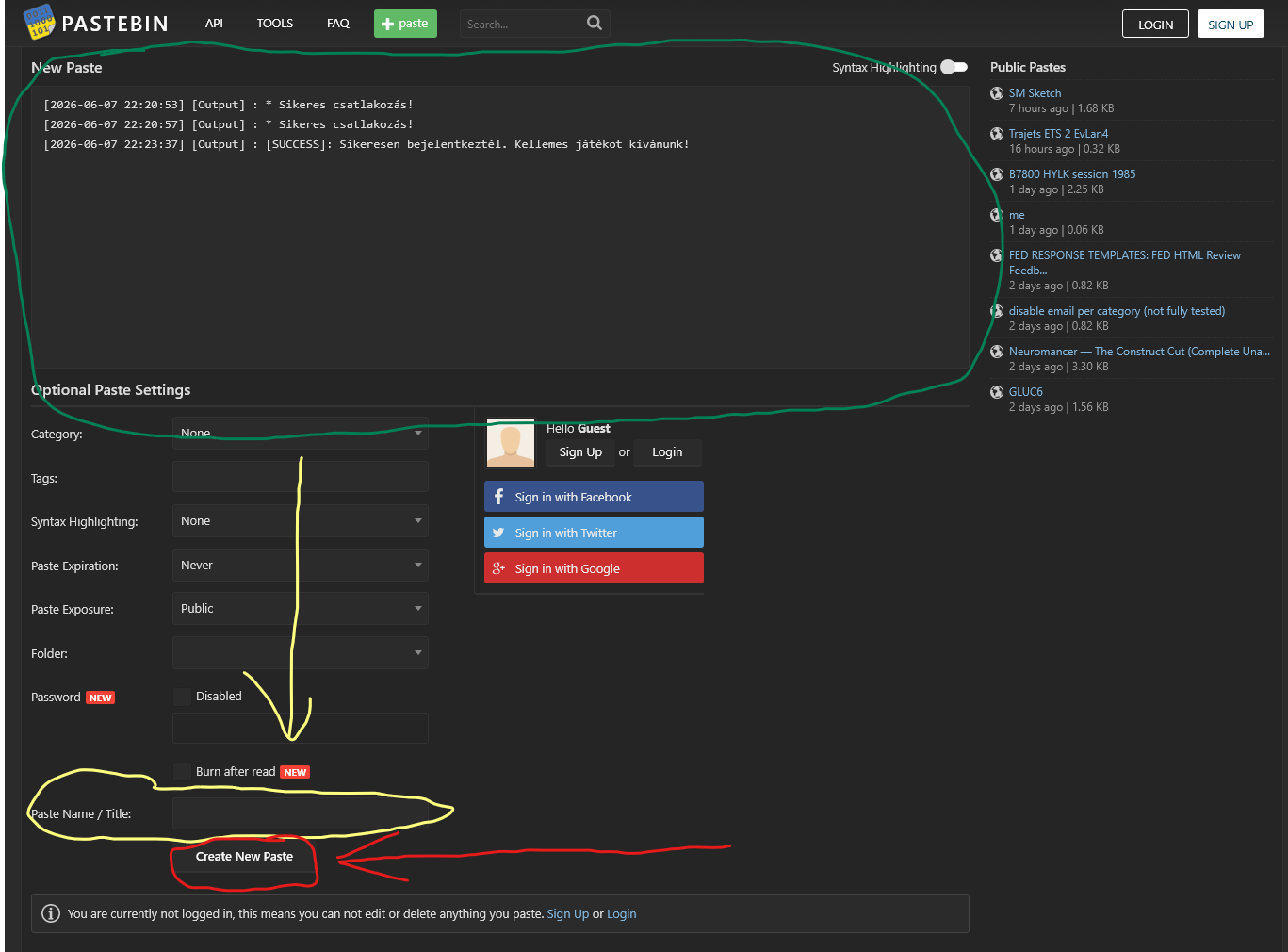
Task: Click the Pastebin logo icon
Action: [39, 23]
